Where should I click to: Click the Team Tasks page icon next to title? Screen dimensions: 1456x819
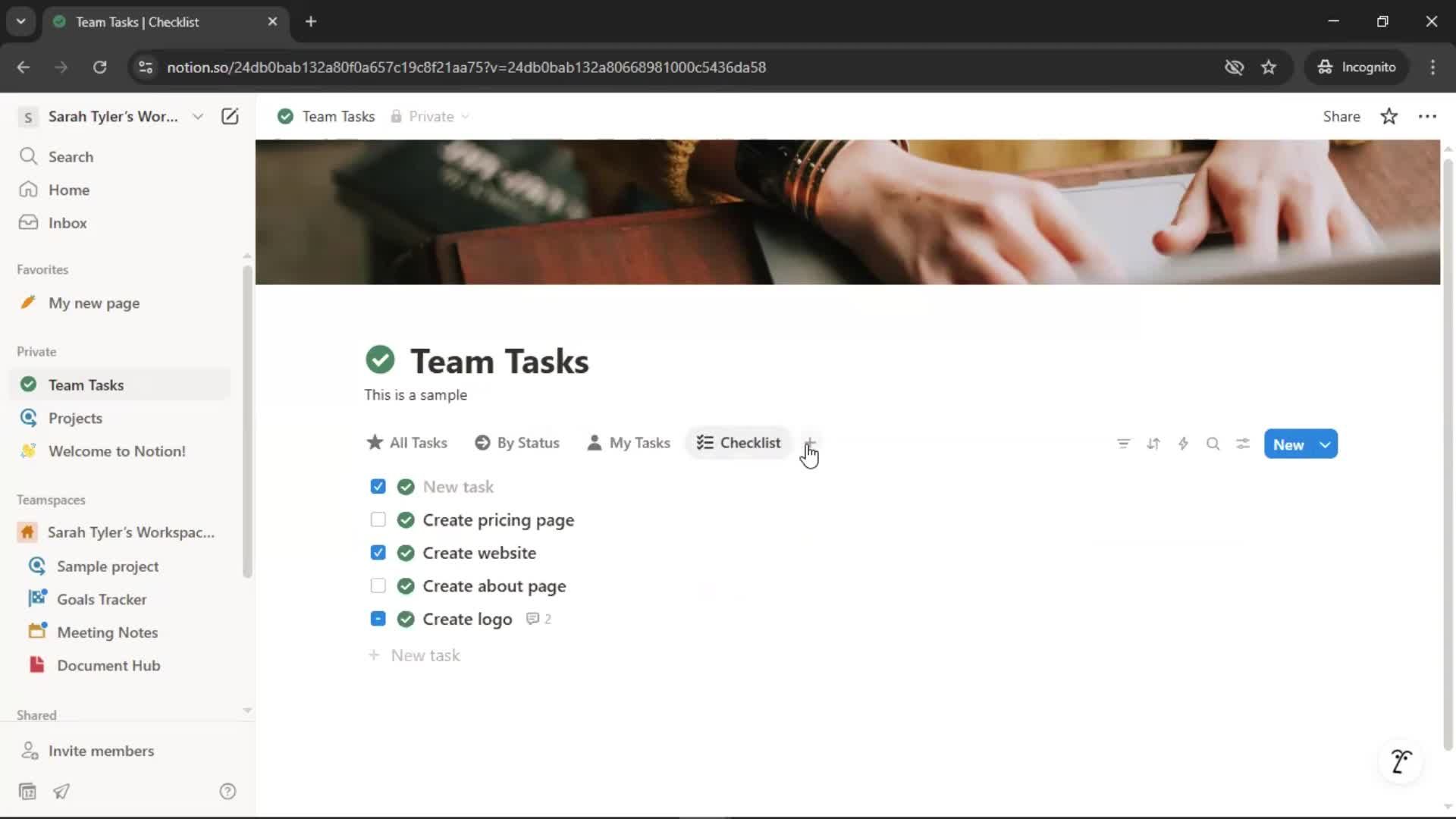[380, 359]
